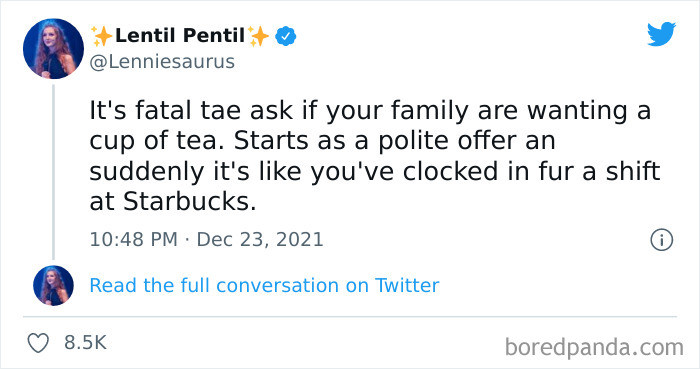The image size is (700, 369).
Task: Click the boredpanda.com watermark
Action: click(594, 347)
